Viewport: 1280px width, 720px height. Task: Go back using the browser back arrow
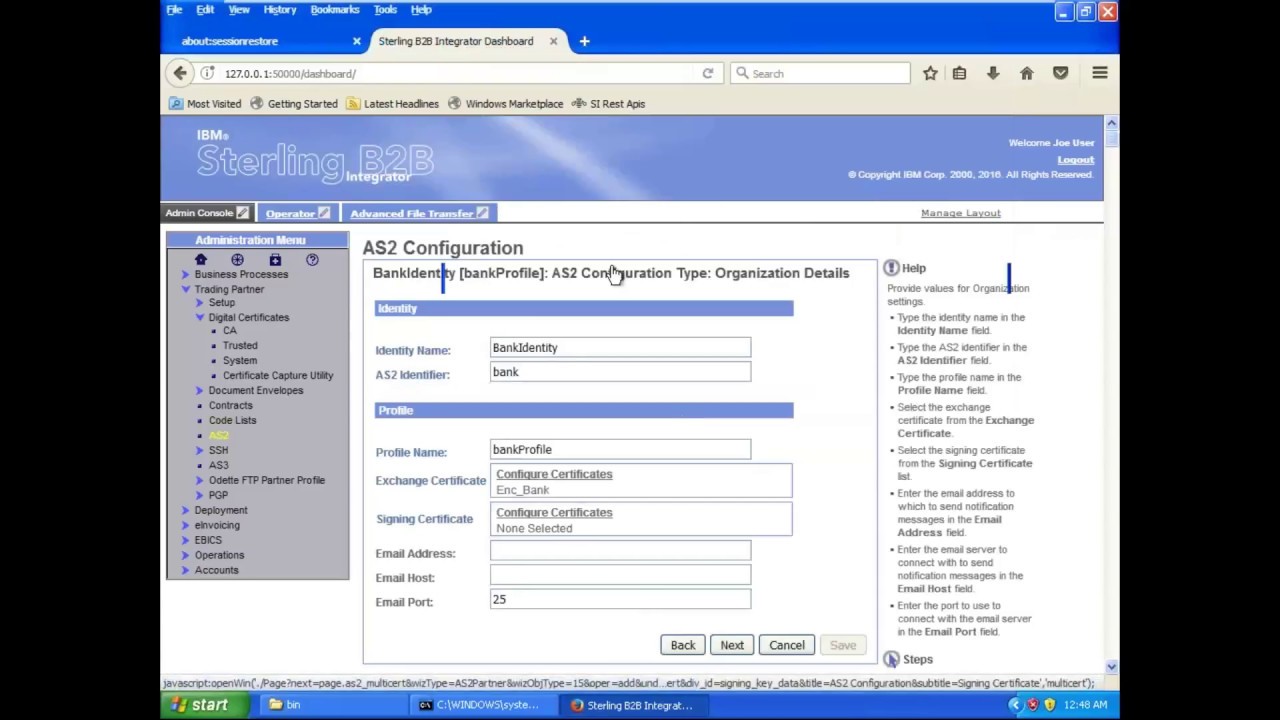(x=180, y=73)
